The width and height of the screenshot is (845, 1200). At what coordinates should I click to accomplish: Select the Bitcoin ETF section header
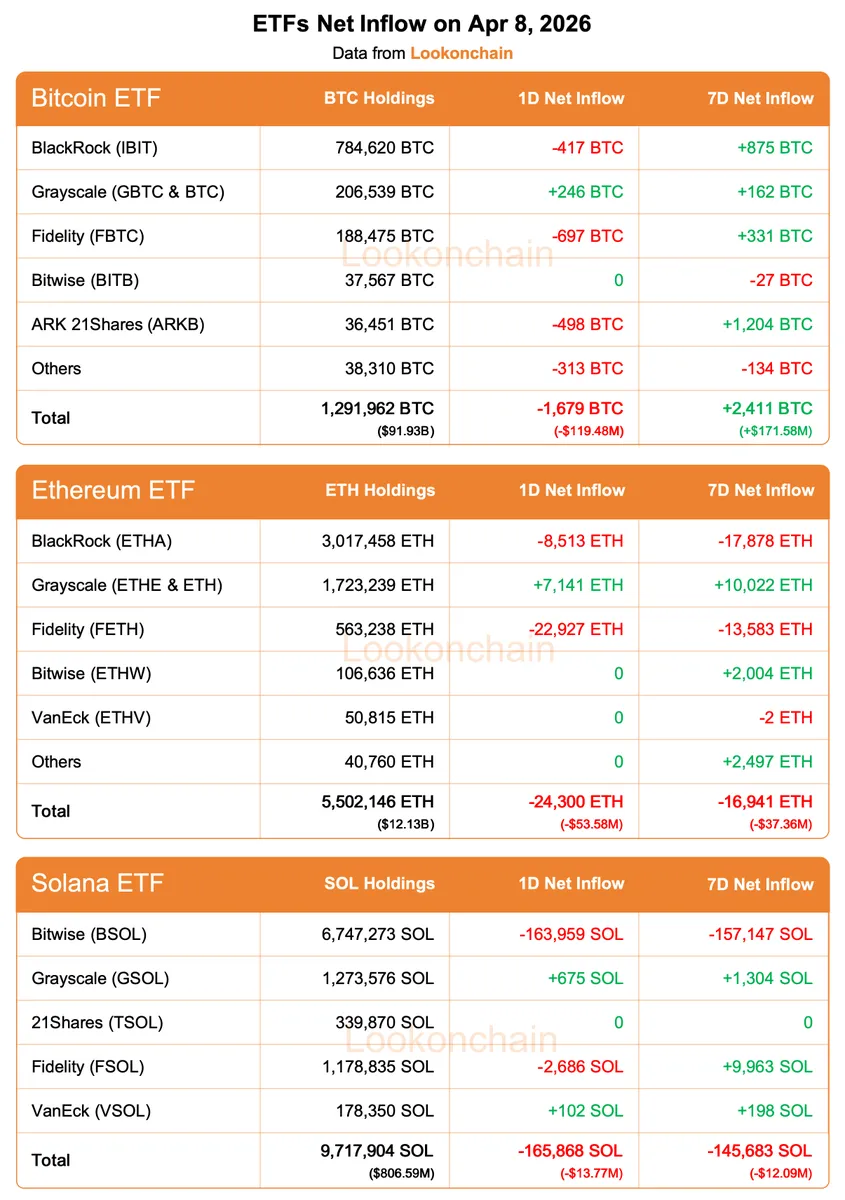[96, 98]
